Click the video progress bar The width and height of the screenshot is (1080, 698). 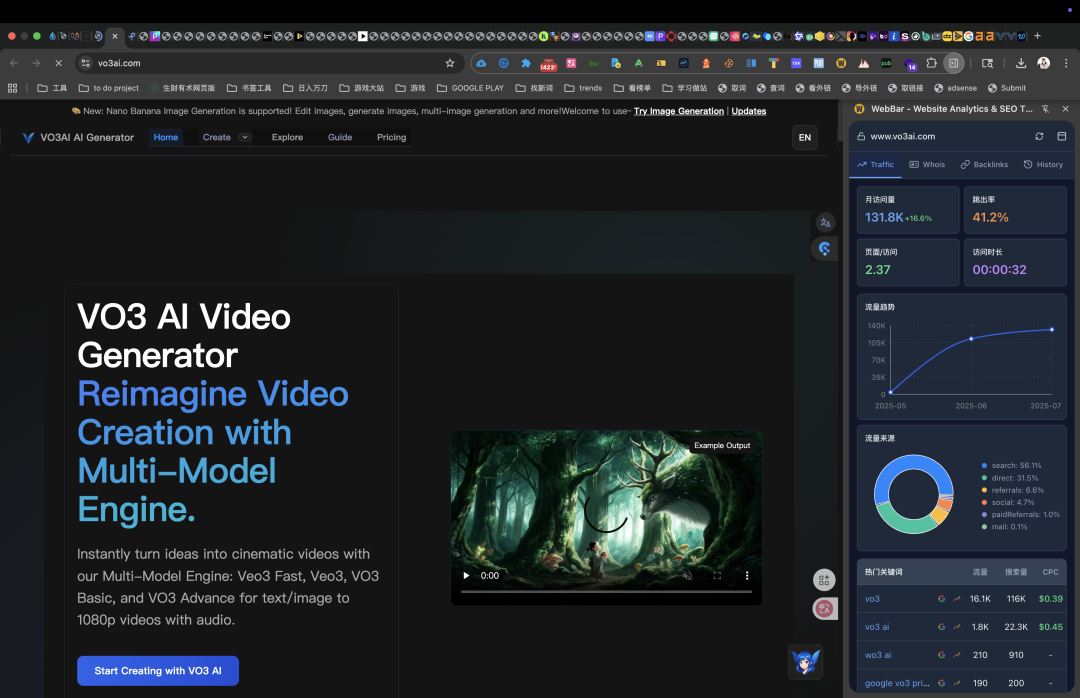coord(606,591)
